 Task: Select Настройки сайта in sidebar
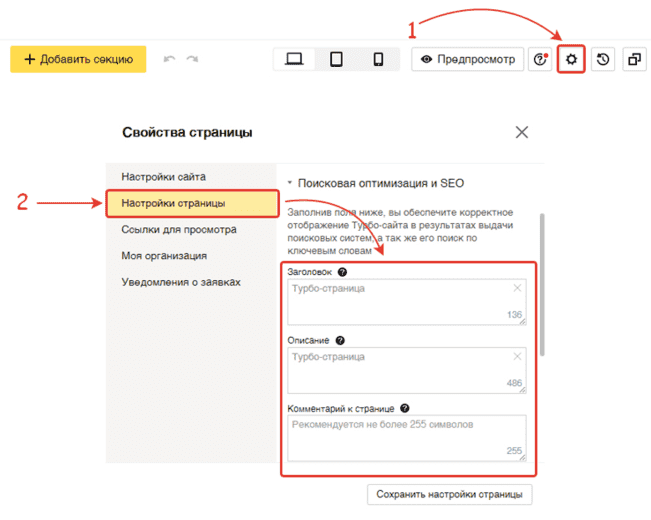pyautogui.click(x=164, y=177)
